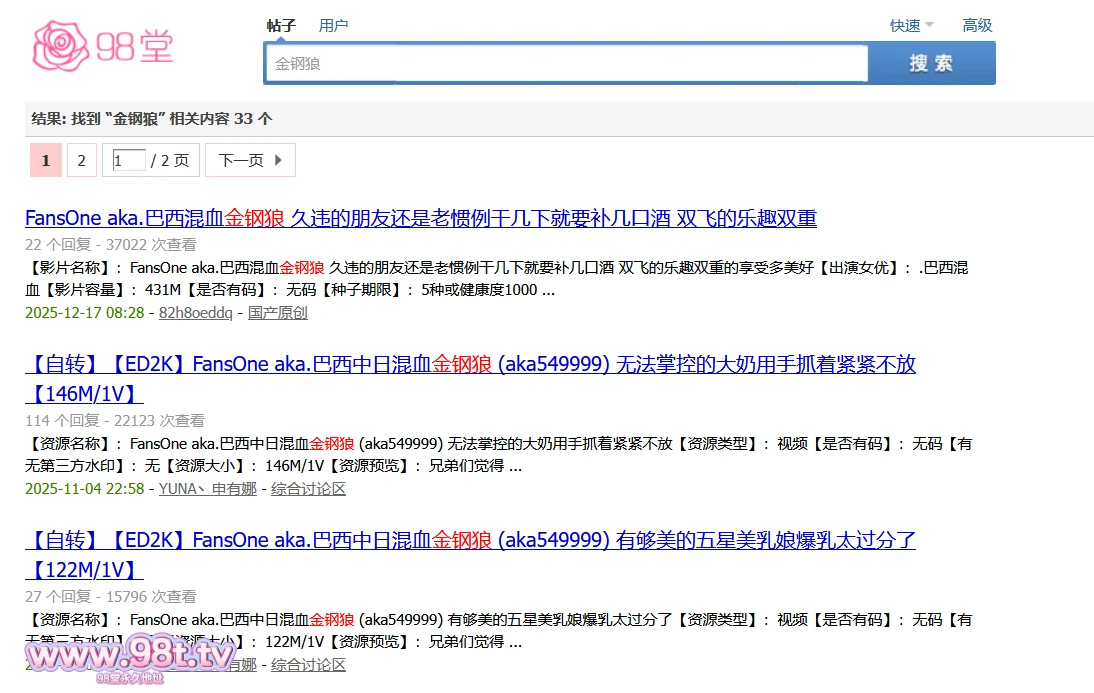Go to page 2 of results

(x=82, y=160)
